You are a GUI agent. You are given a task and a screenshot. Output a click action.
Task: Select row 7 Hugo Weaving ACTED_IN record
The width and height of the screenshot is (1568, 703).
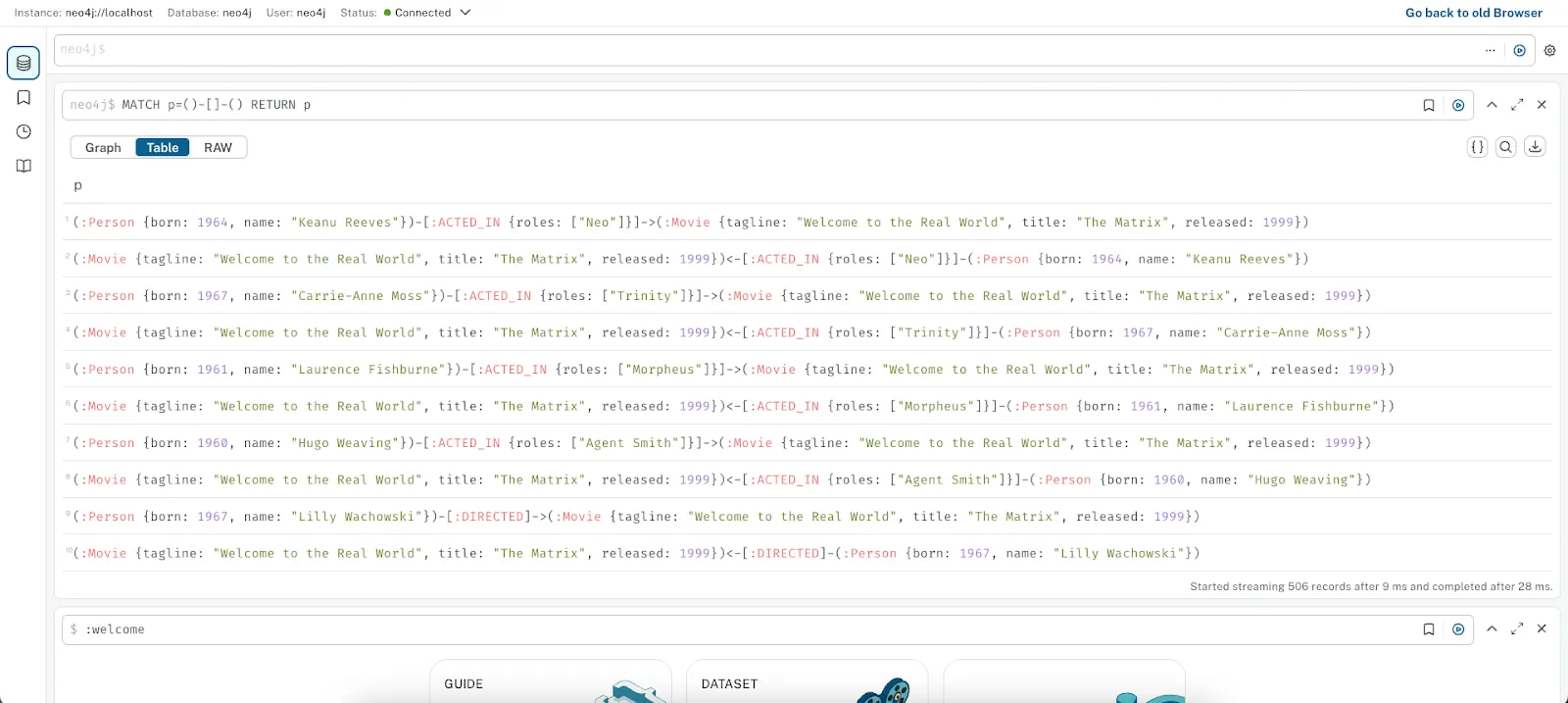click(x=808, y=443)
